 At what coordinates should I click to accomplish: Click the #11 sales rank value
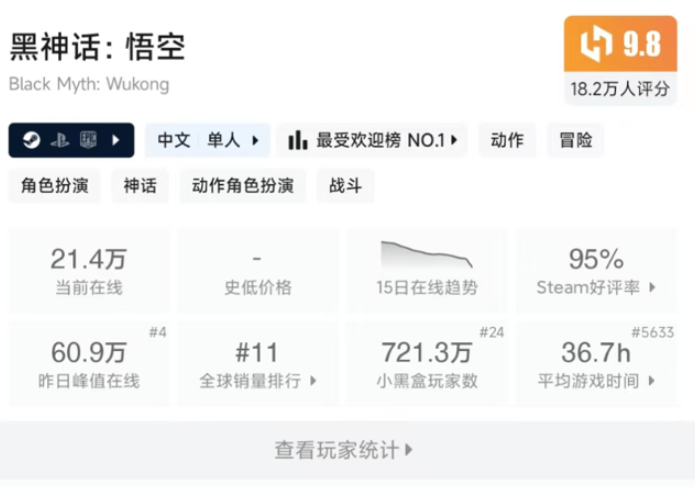click(257, 353)
